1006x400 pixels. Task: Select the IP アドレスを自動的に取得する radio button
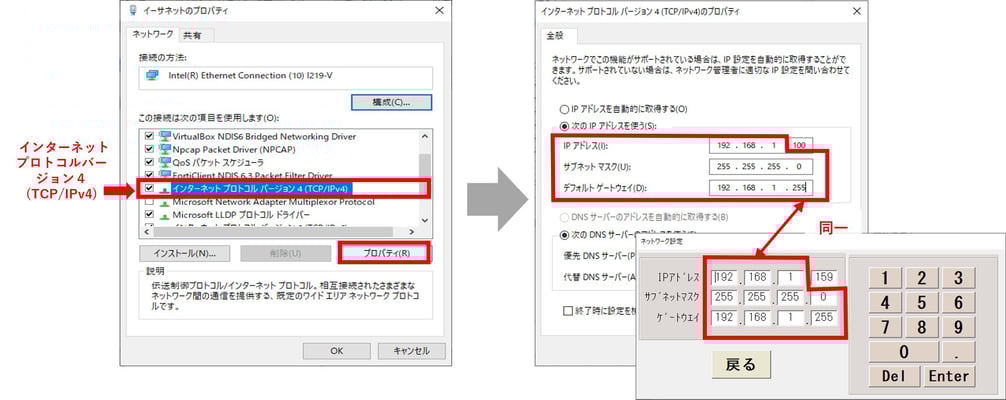click(563, 108)
